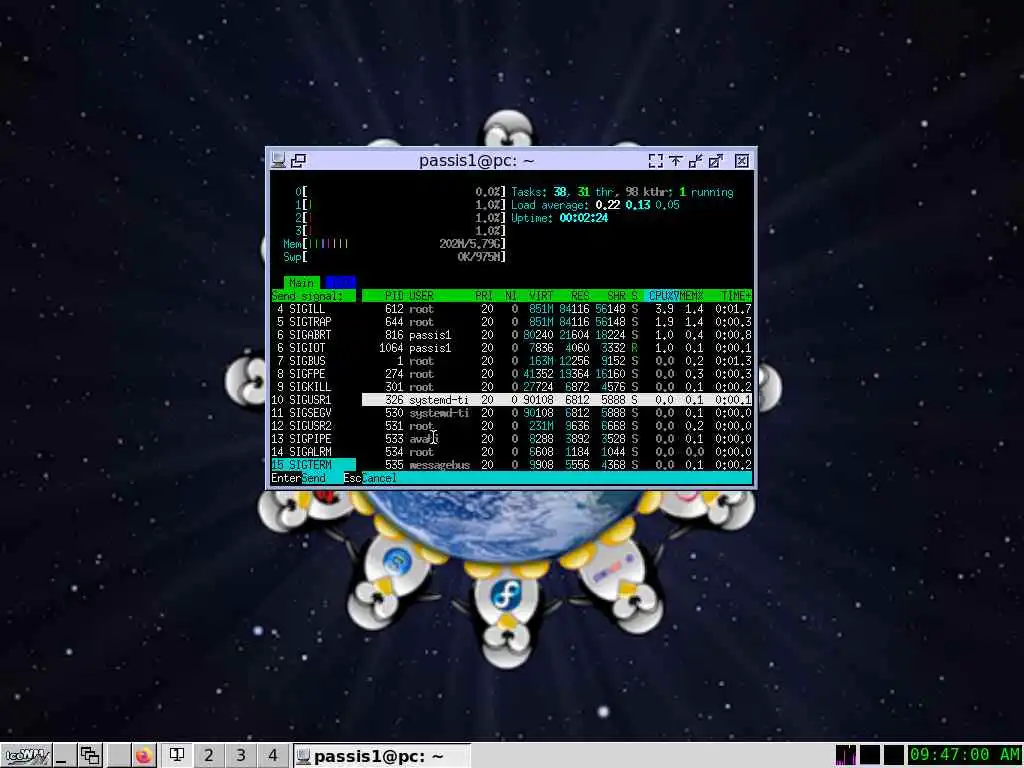Select signal 5 SIGTRAP
Screen dimensions: 1024x768
pyautogui.click(x=313, y=322)
